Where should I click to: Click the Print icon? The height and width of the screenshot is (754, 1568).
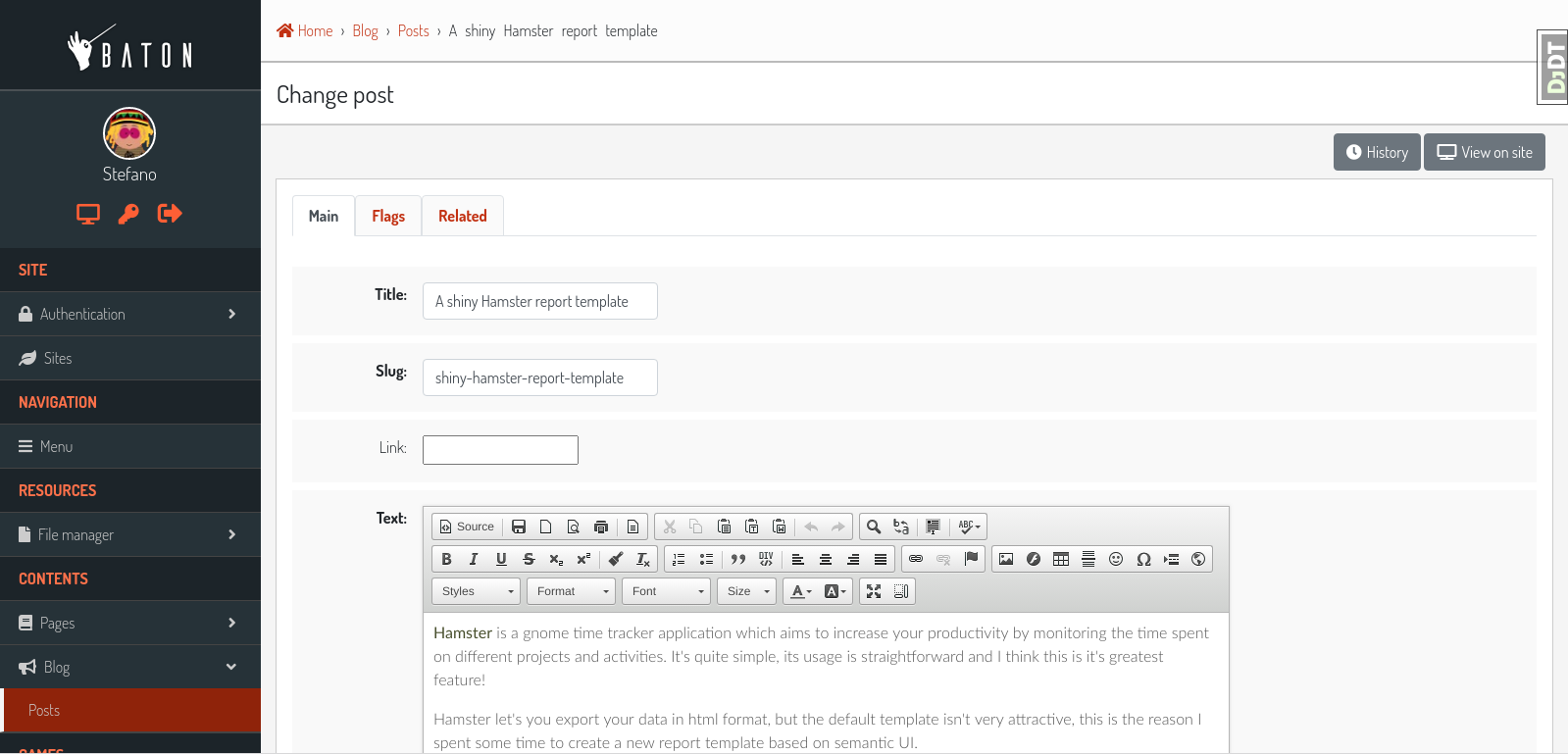pyautogui.click(x=601, y=527)
